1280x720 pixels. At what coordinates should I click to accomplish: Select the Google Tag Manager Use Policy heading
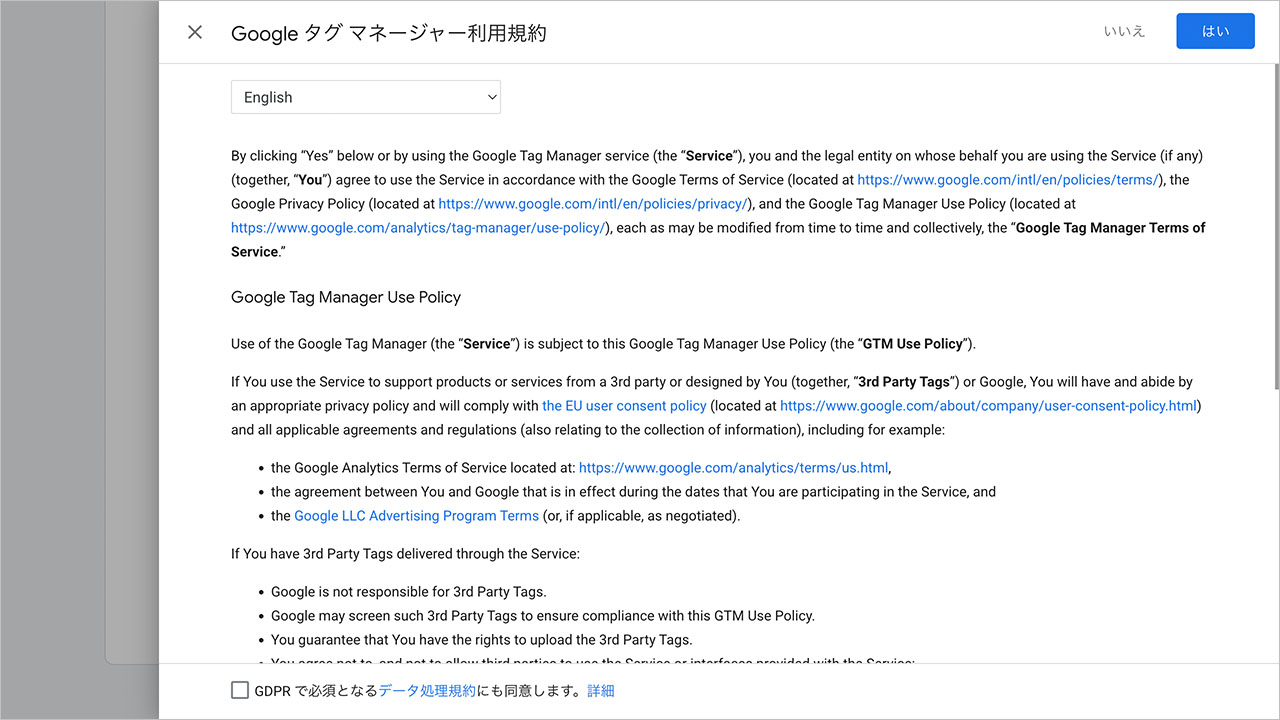pyautogui.click(x=345, y=297)
